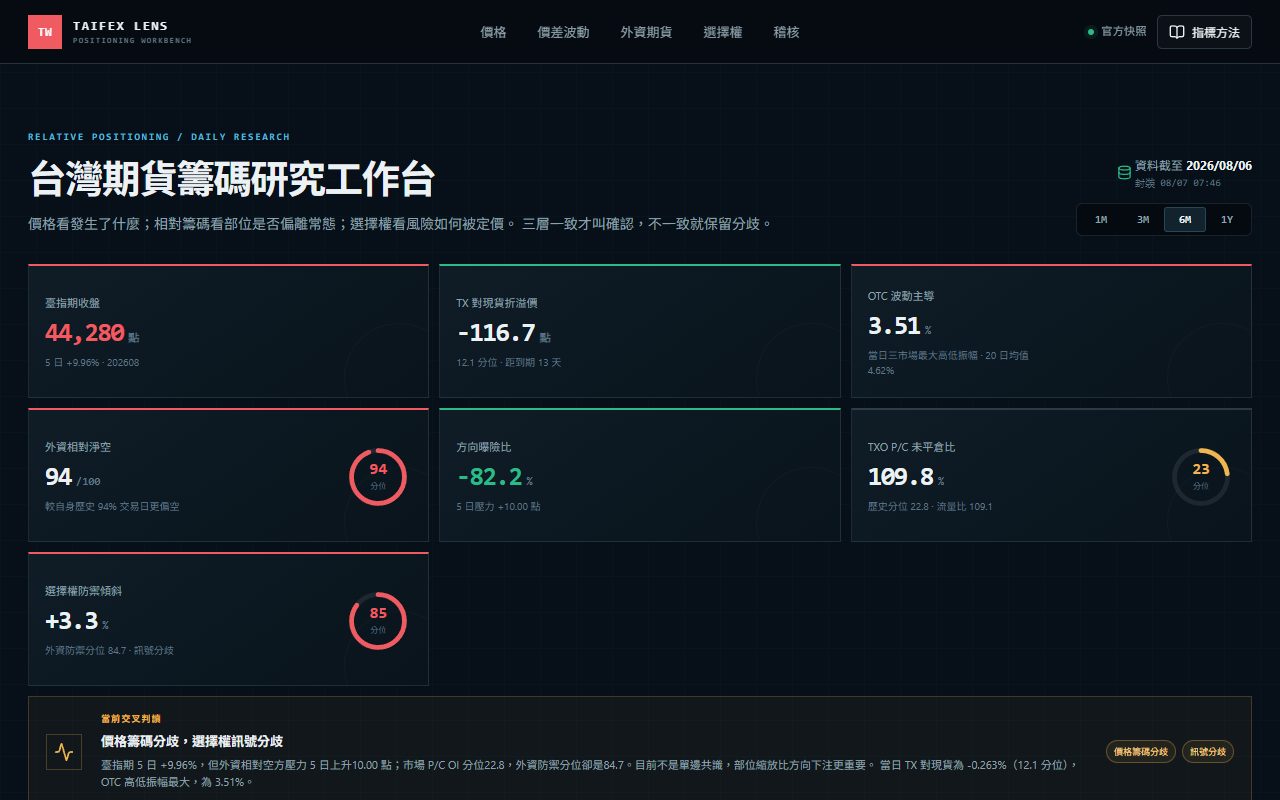
Task: Click the RELATIVE POSITIONING / DAILY RESEARCH label
Action: tap(159, 137)
